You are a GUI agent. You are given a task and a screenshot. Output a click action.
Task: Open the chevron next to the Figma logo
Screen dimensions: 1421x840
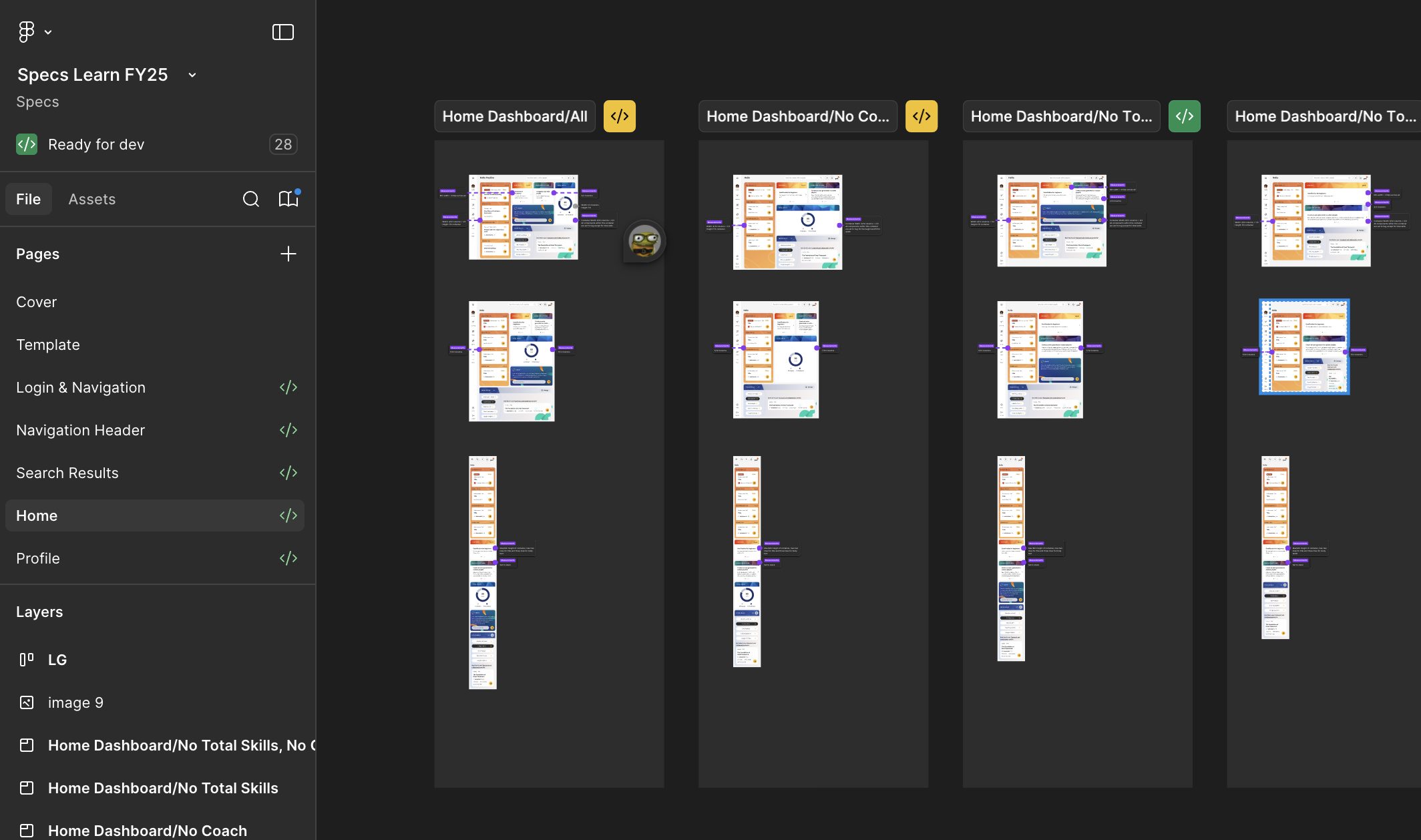coord(47,31)
